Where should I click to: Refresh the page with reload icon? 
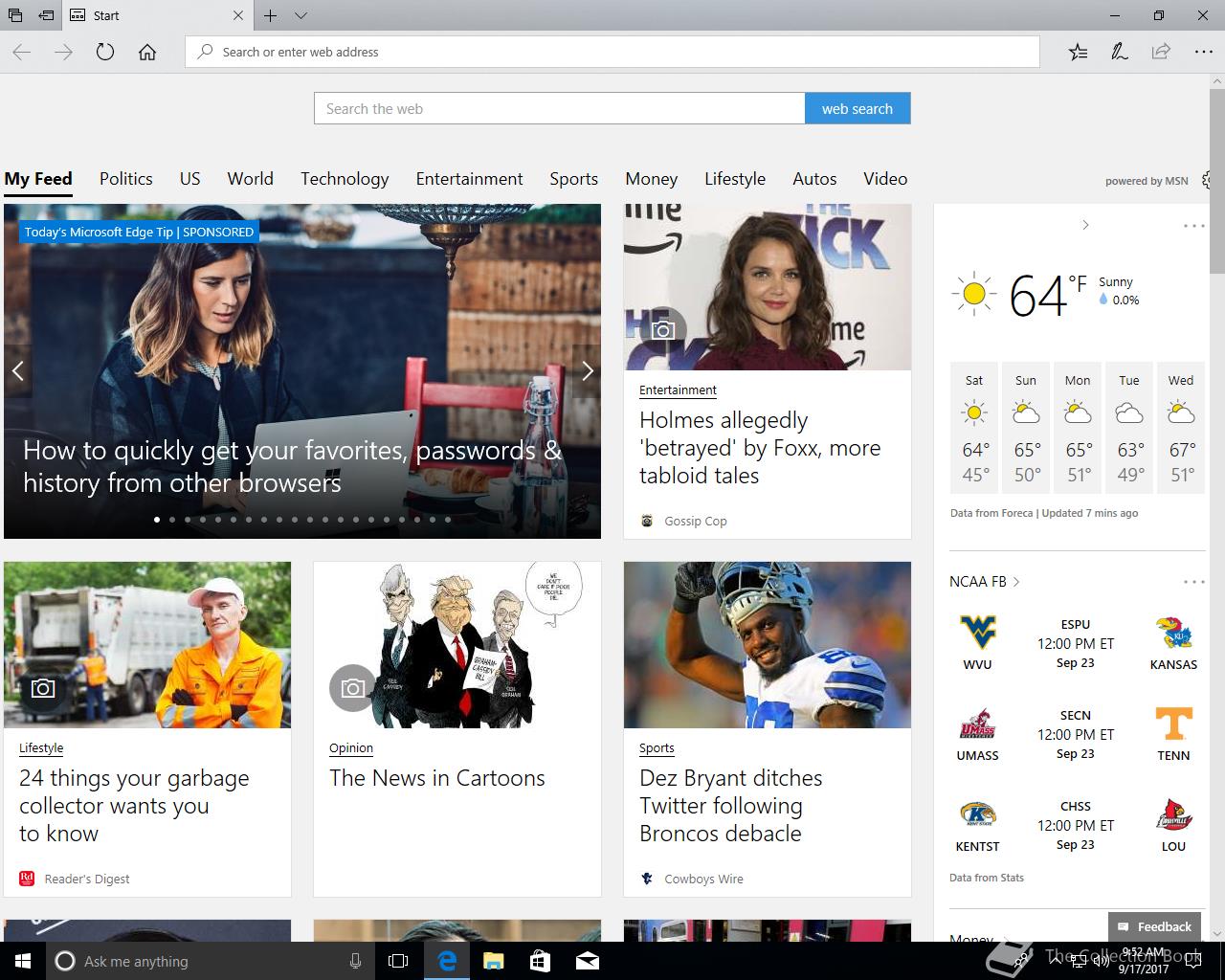click(x=105, y=53)
